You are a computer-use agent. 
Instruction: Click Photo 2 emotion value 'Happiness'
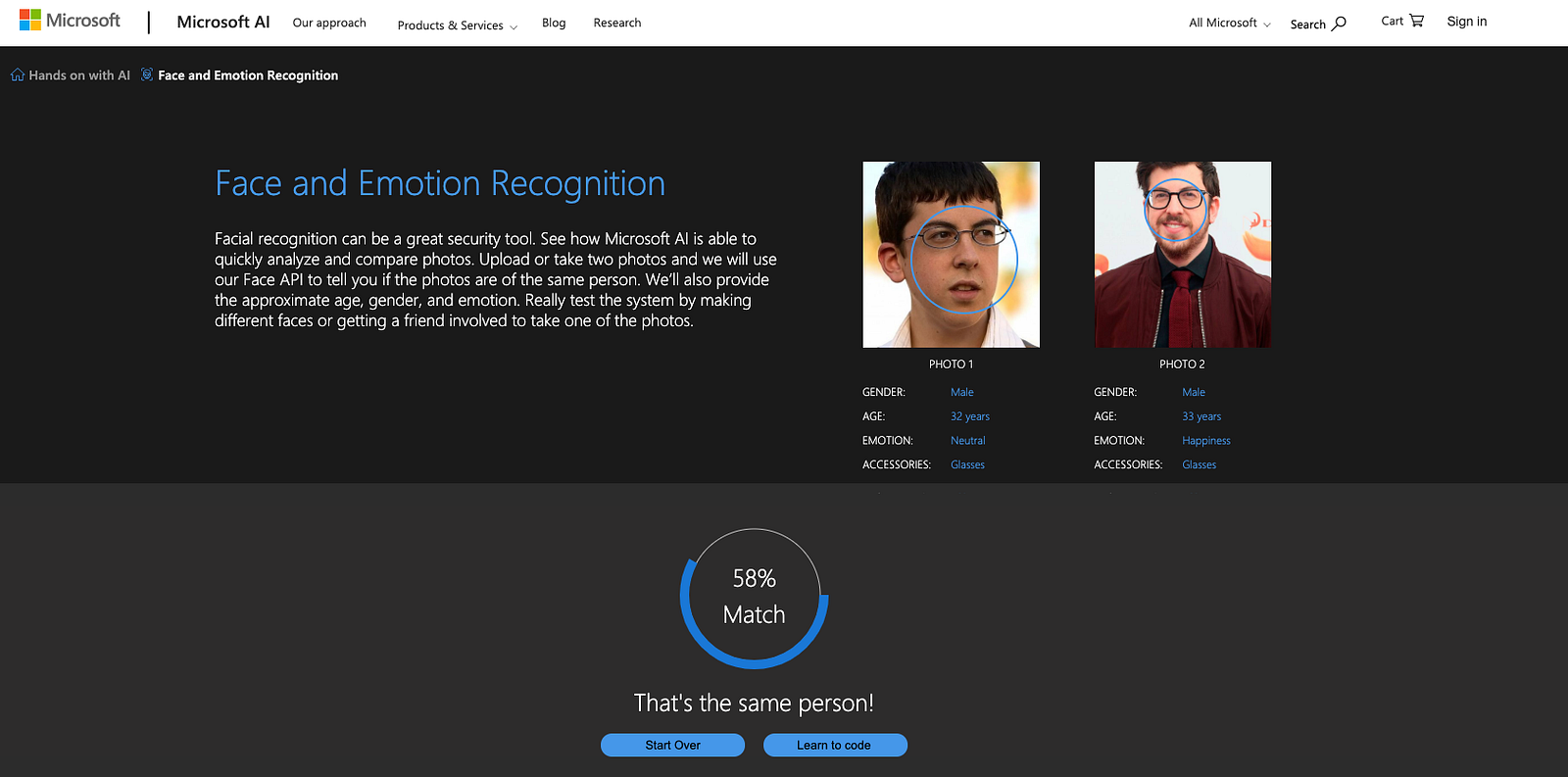tap(1206, 441)
